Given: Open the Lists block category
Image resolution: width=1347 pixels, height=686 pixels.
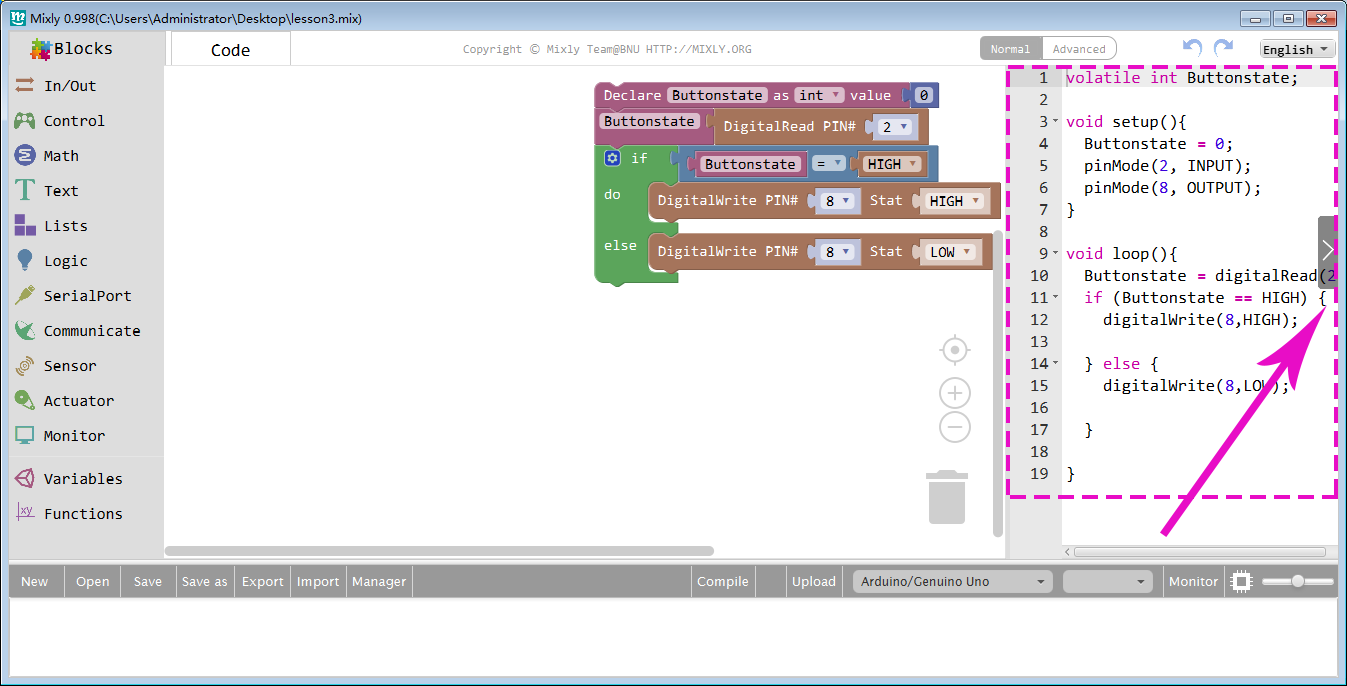Looking at the screenshot, I should click(65, 226).
